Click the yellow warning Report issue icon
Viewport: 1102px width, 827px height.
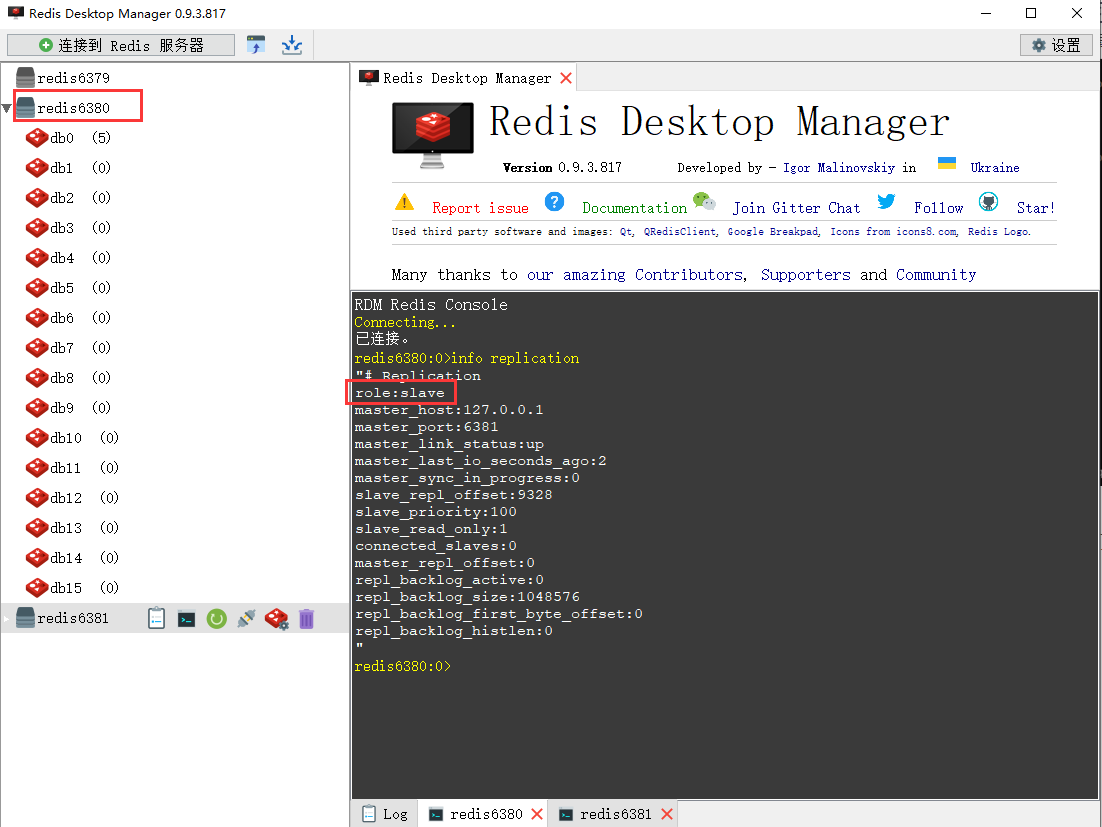(404, 202)
